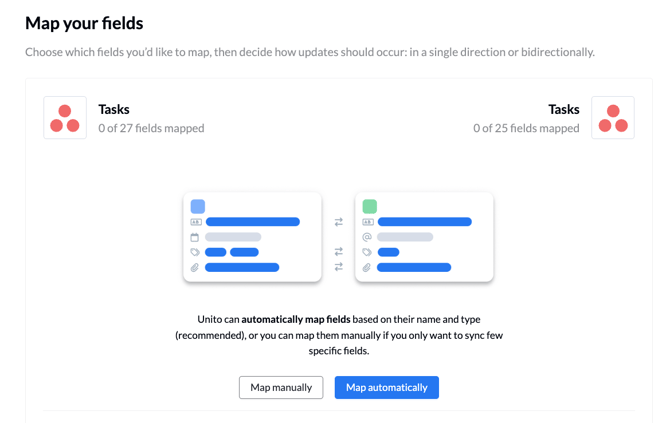Select the left Tasks heading
The image size is (670, 423).
(114, 109)
